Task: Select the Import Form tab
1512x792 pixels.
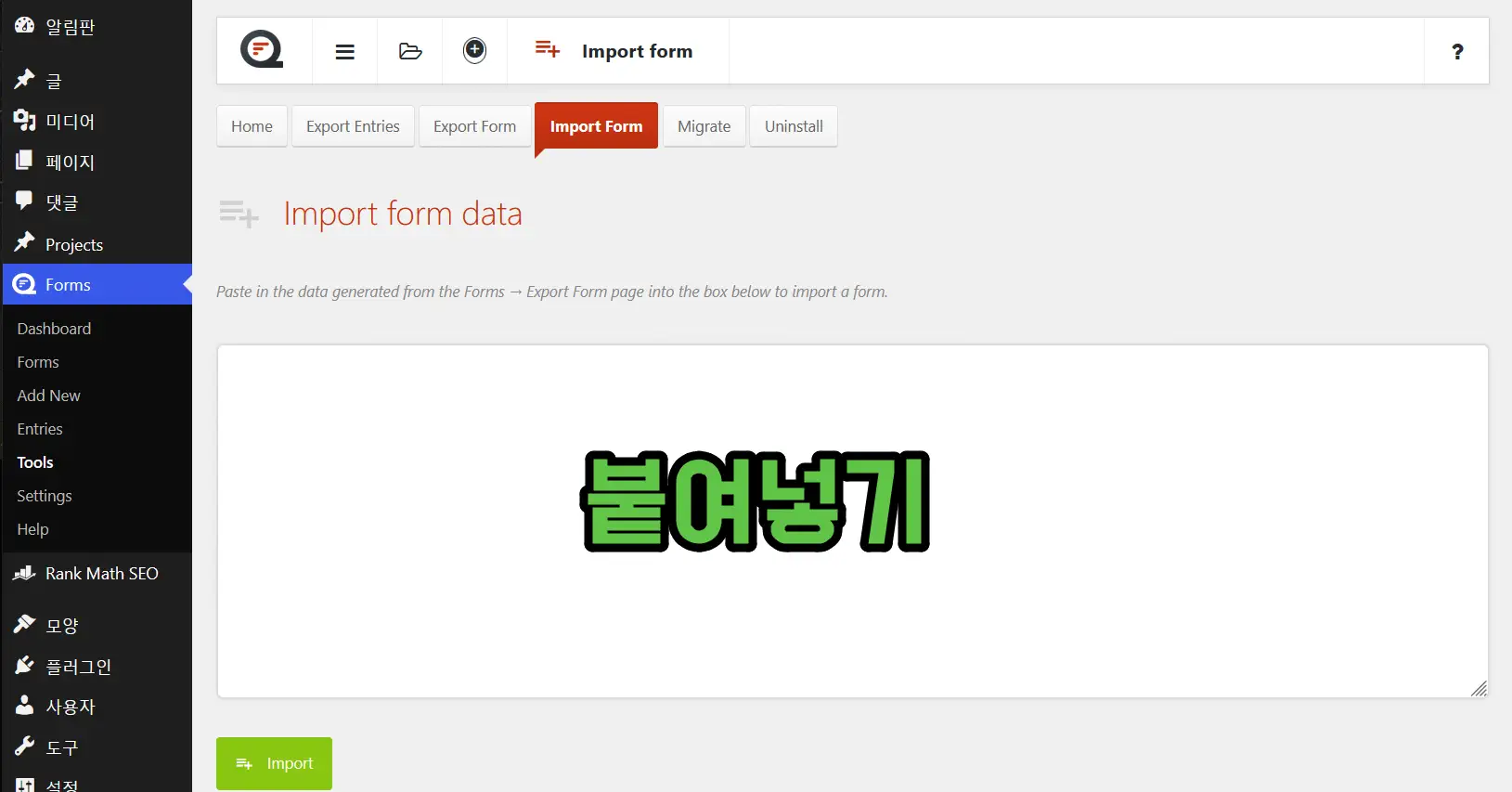Action: click(x=596, y=126)
